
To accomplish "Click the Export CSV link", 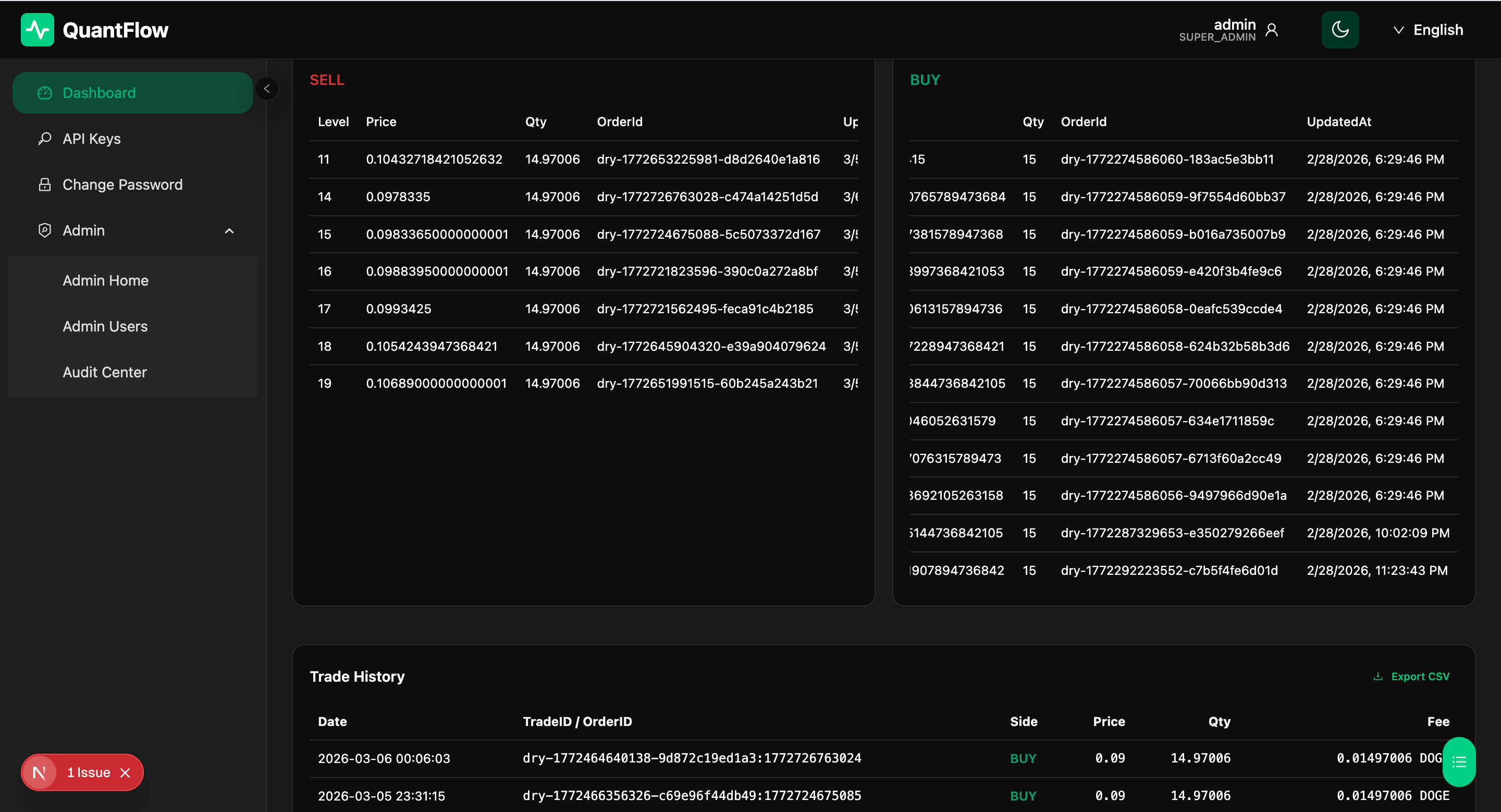I will [x=1419, y=676].
